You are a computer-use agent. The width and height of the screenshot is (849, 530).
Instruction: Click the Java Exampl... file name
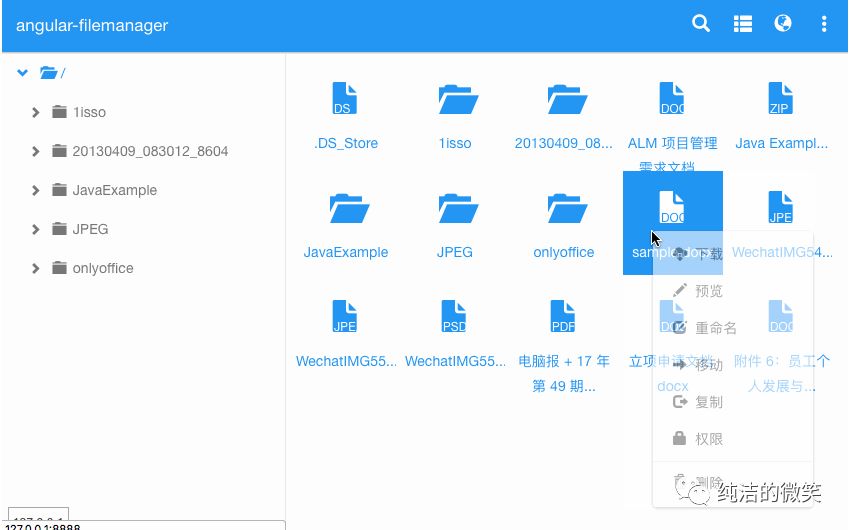coord(781,143)
